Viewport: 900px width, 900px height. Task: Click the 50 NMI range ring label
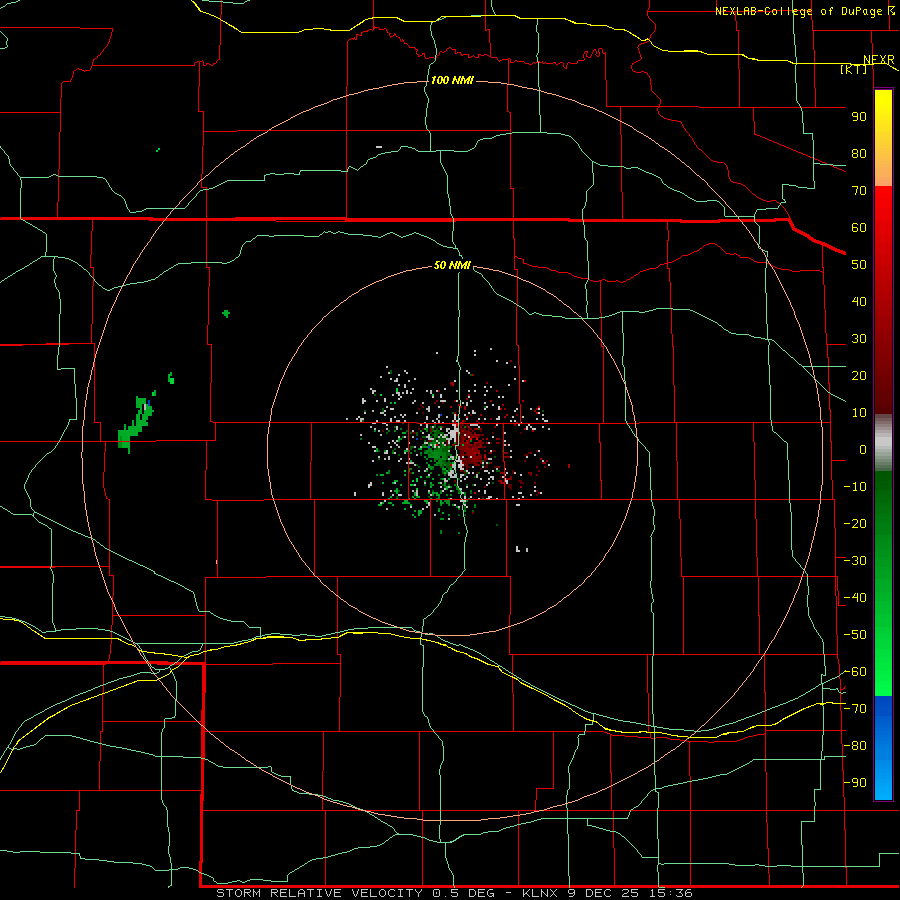452,265
